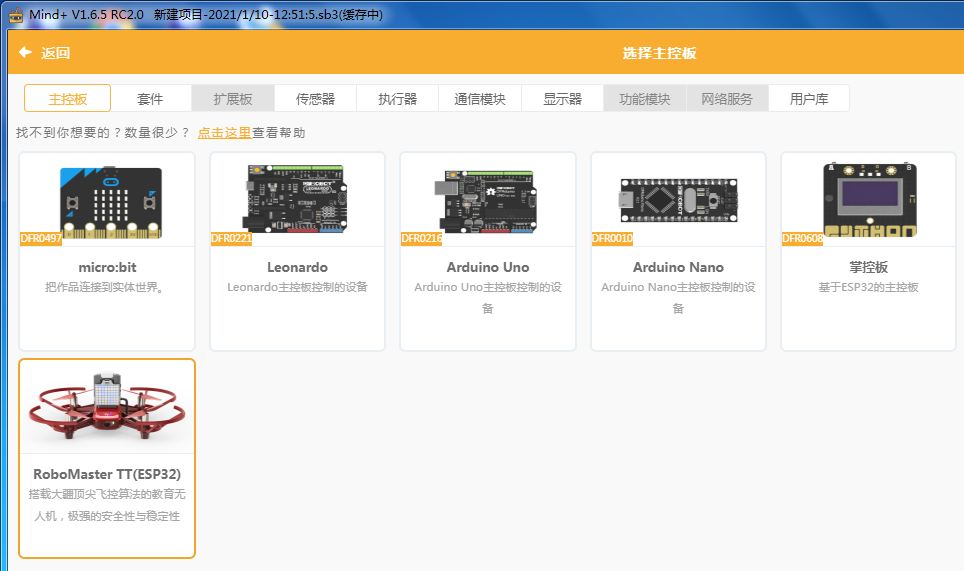Screen dimensions: 964x571
Task: Open the Mind+ app icon in title bar
Action: 15,14
